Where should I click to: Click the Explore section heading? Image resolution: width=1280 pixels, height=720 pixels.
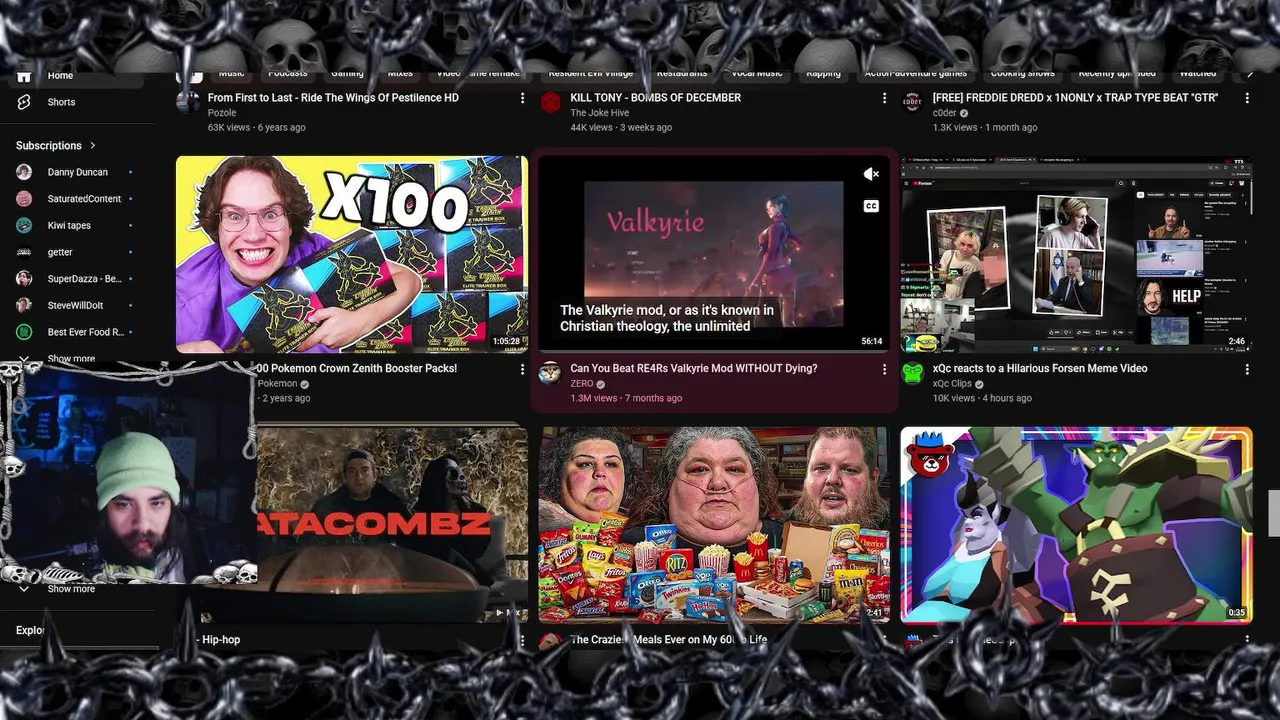pos(30,630)
